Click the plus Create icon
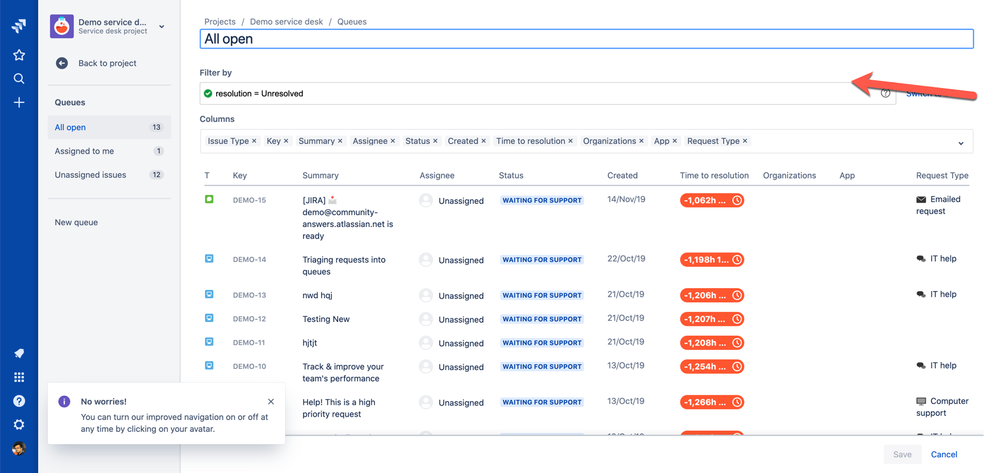The width and height of the screenshot is (998, 473). (x=19, y=103)
